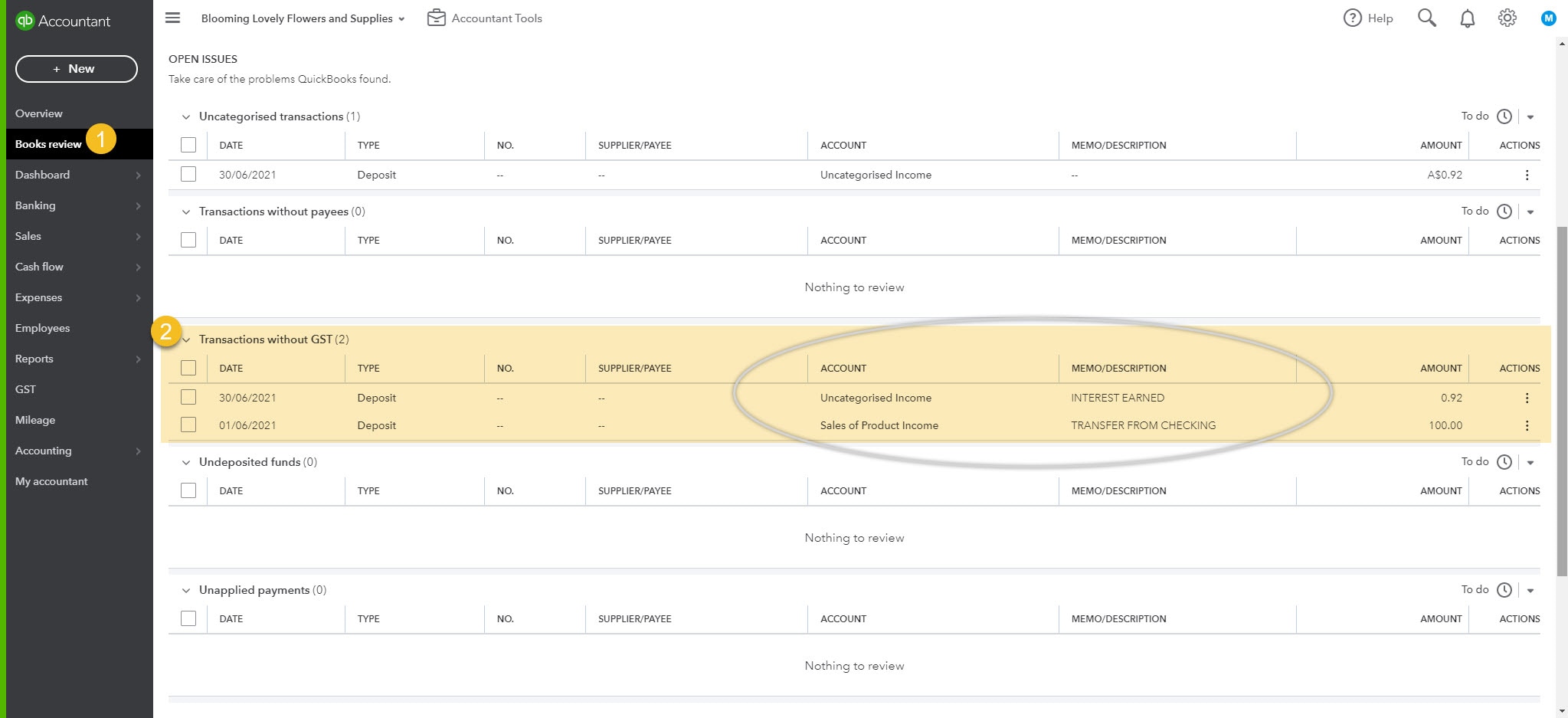Screen dimensions: 1568x718
Task: Tick checkbox for the A$0.92 uncategorised deposit
Action: [x=188, y=175]
